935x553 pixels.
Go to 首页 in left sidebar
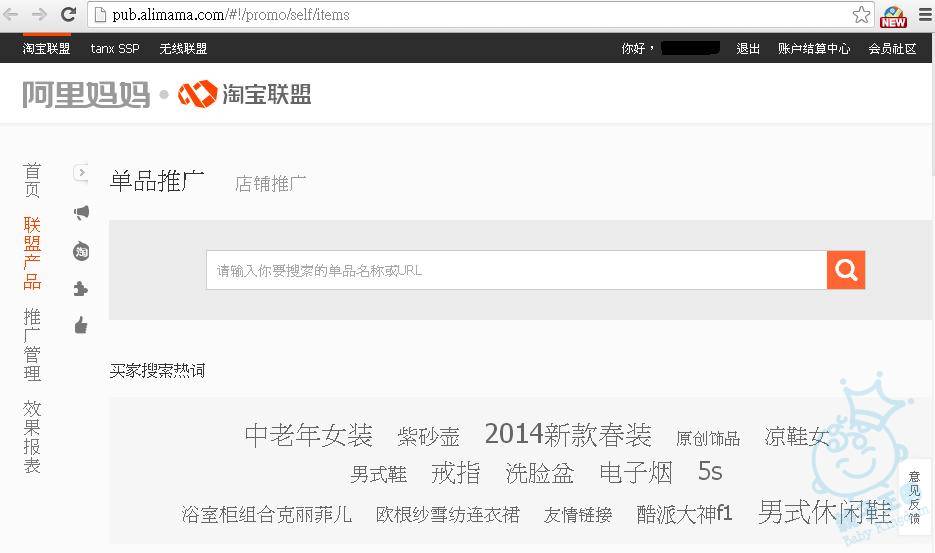(x=32, y=180)
